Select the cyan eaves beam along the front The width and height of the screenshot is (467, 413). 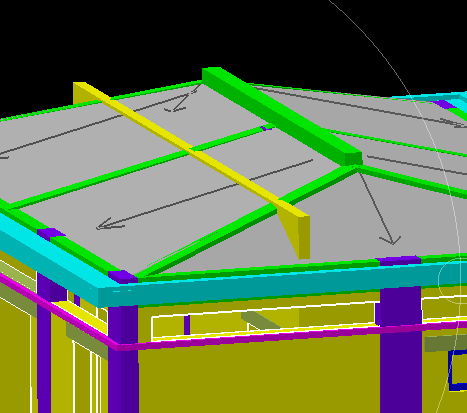pos(283,283)
